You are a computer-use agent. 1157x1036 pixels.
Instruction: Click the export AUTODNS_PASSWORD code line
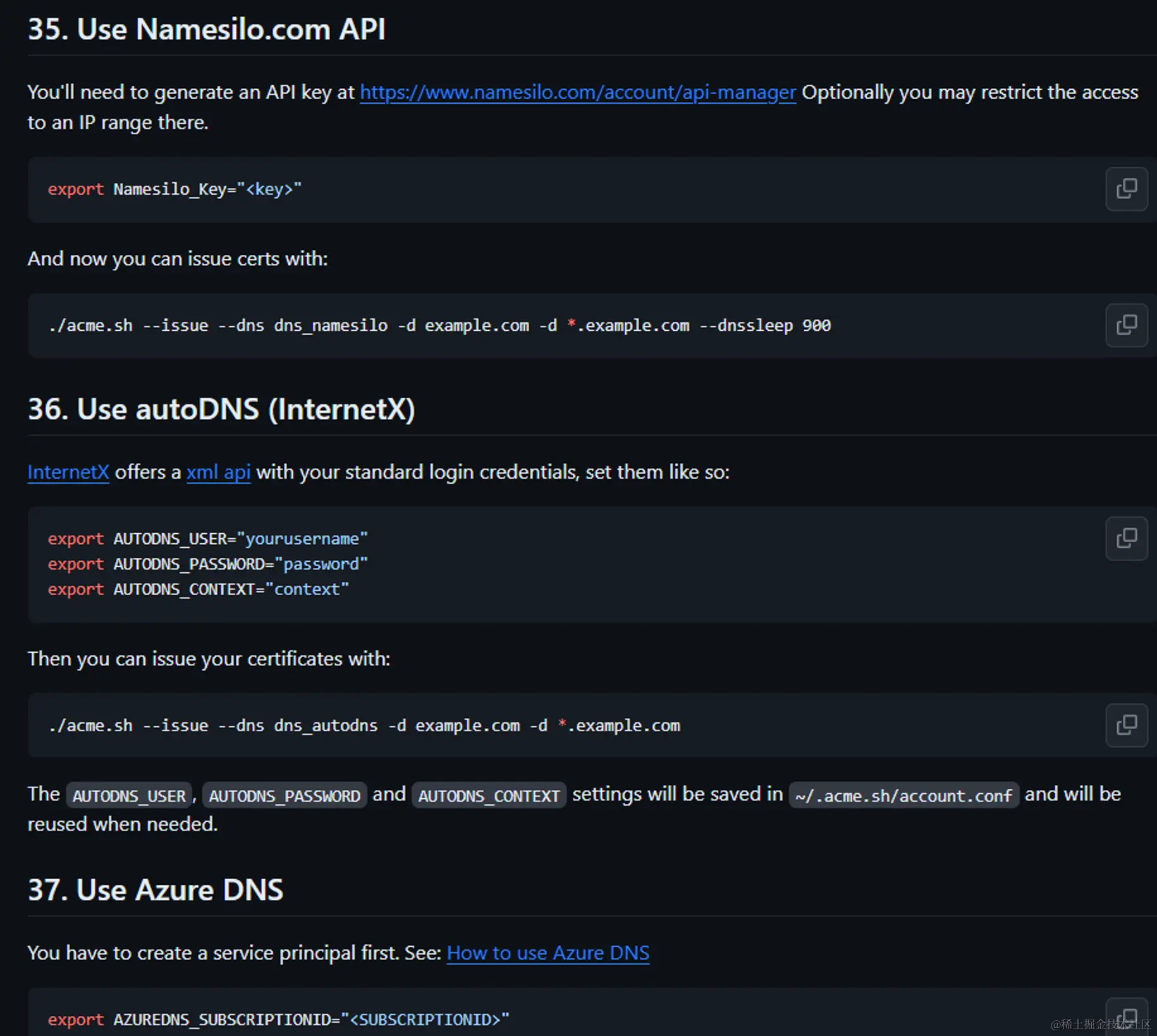click(208, 564)
